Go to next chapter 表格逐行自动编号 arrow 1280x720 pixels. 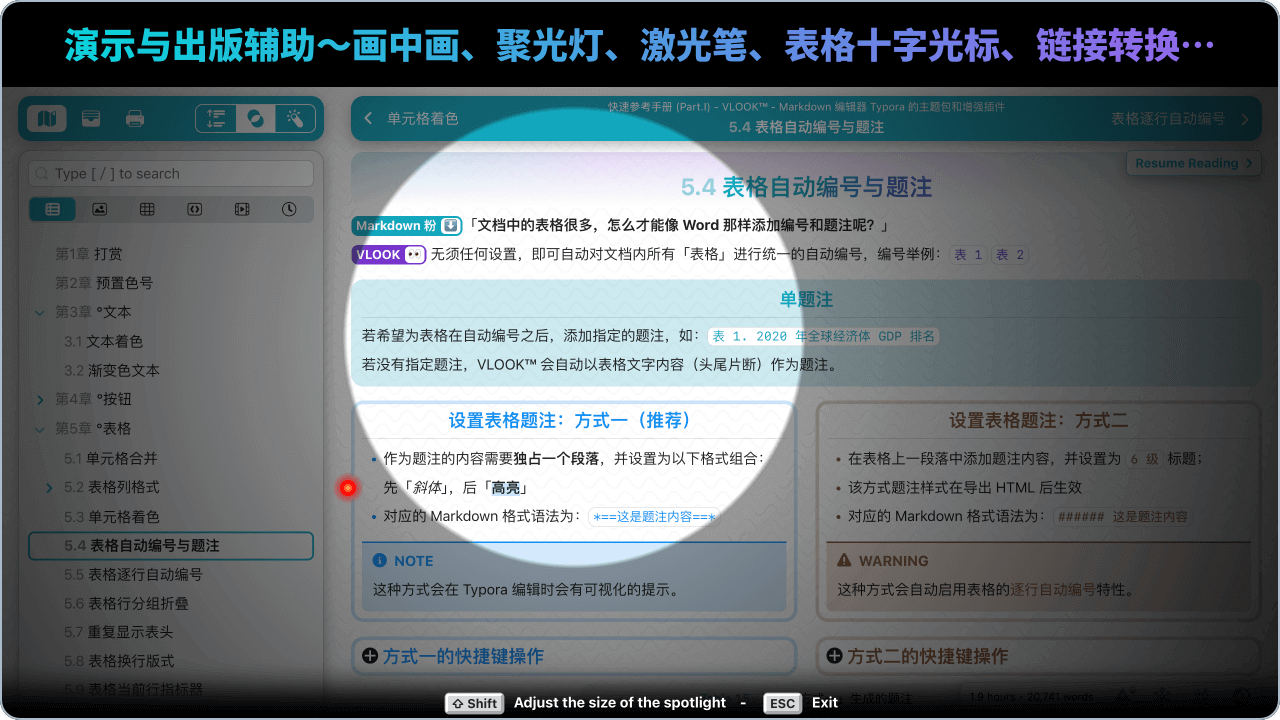(1245, 119)
